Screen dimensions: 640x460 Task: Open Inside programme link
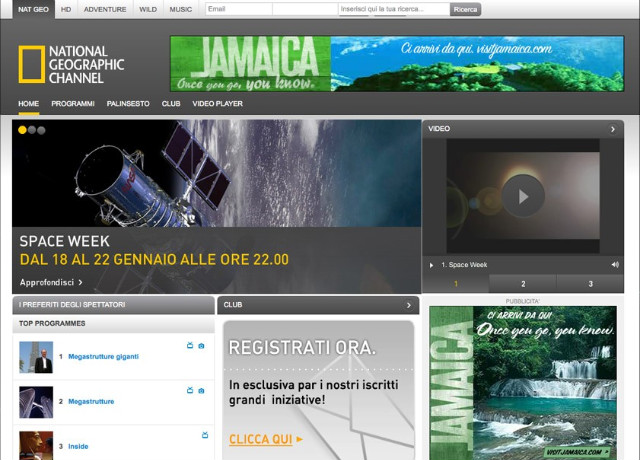(x=78, y=447)
